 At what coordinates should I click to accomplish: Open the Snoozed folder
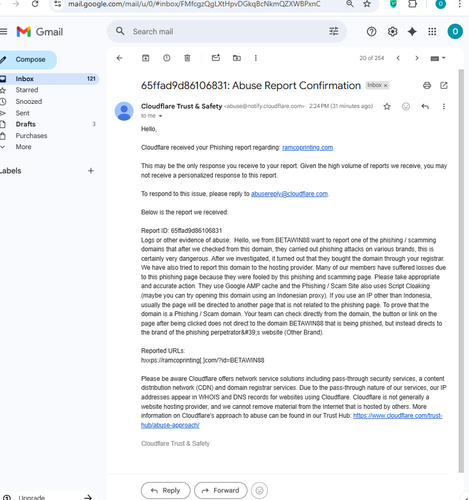tap(29, 101)
